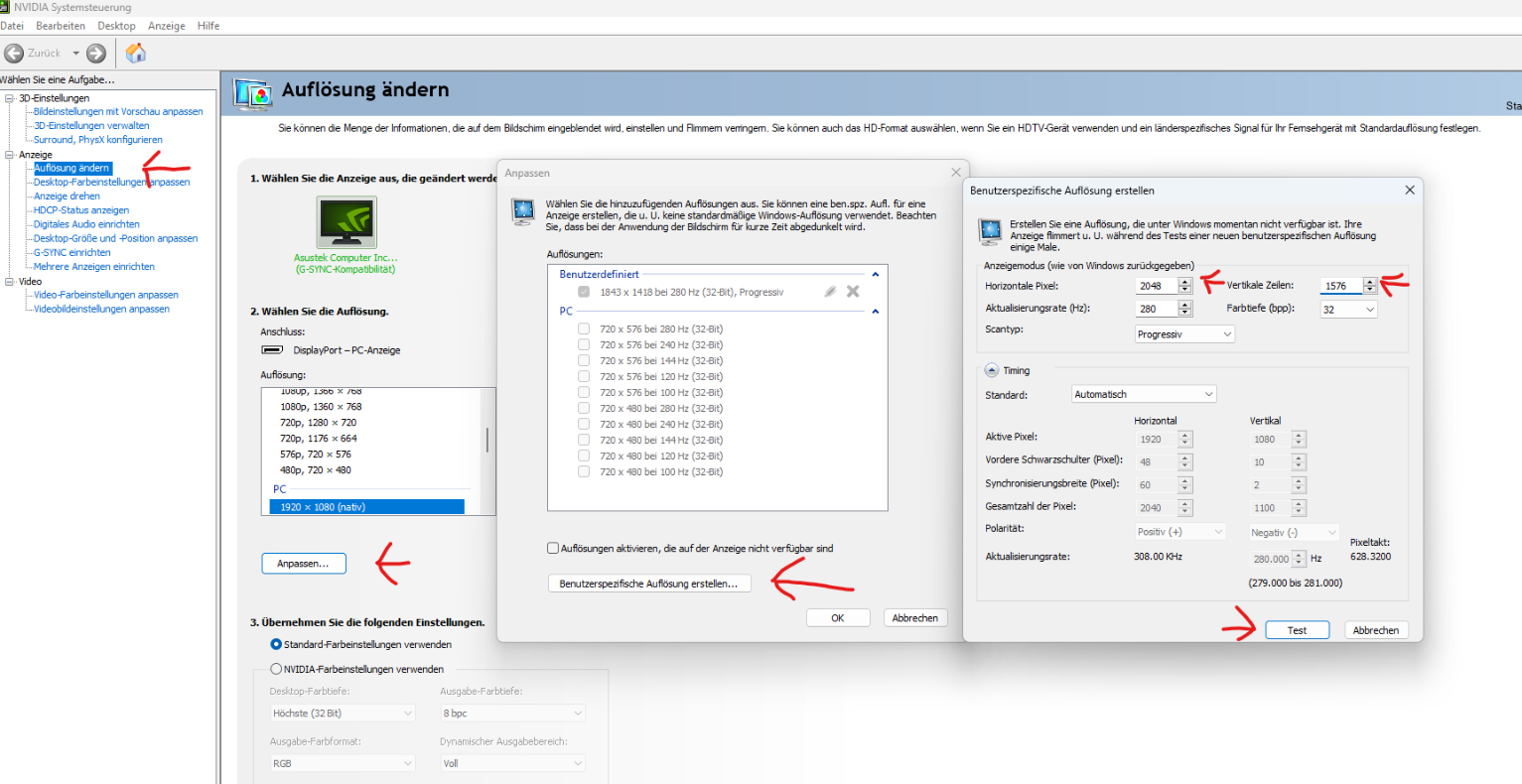
Task: Click Abbrechen in the custom resolution dialog
Action: 1375,630
